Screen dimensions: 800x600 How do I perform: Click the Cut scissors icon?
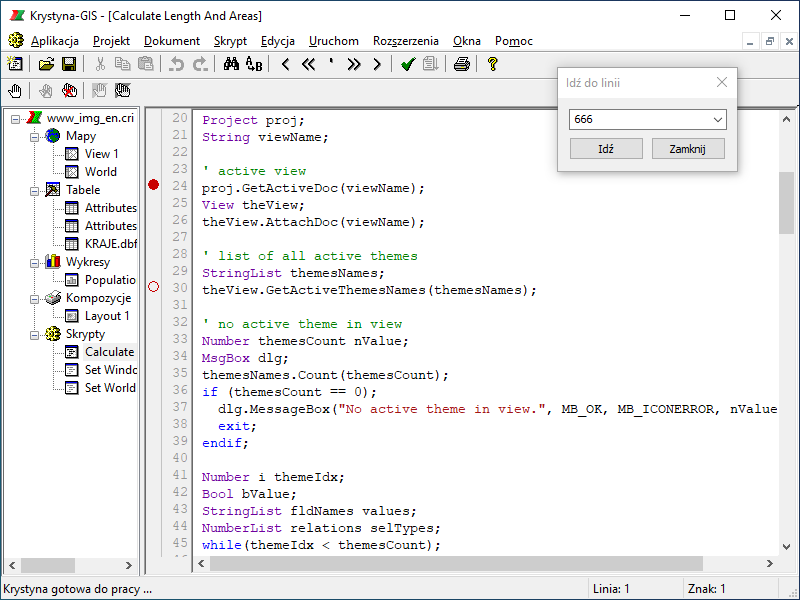coord(100,64)
